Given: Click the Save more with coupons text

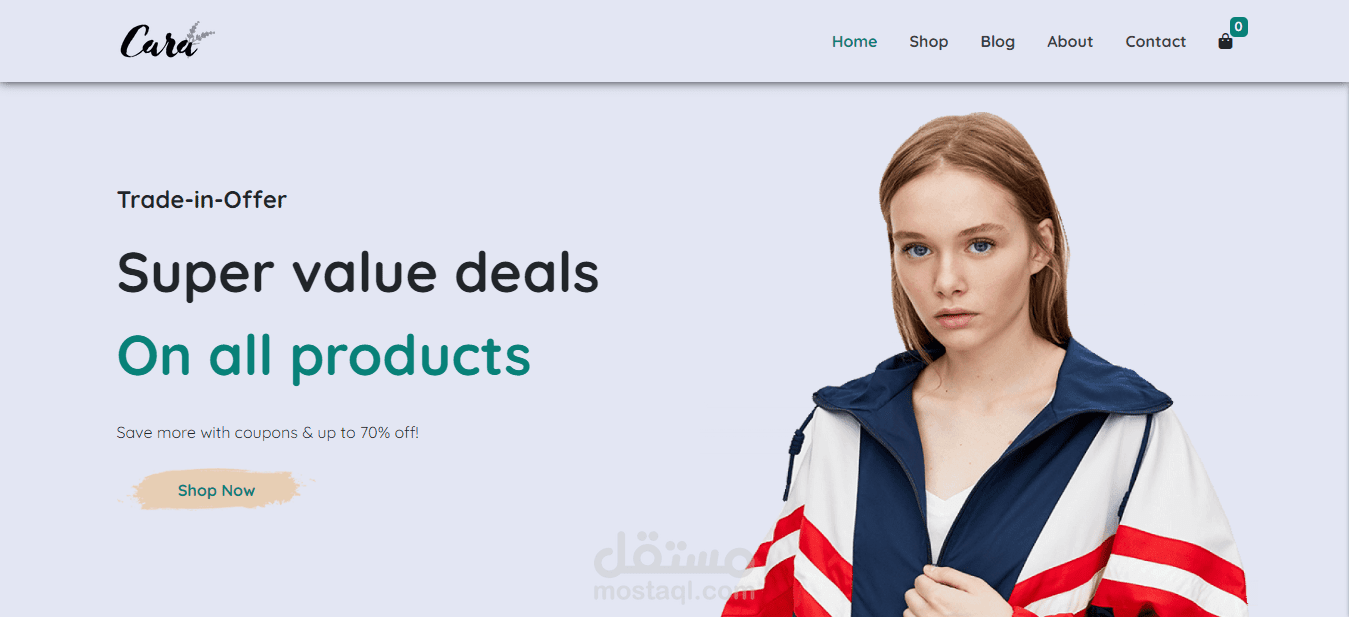Looking at the screenshot, I should pos(267,433).
